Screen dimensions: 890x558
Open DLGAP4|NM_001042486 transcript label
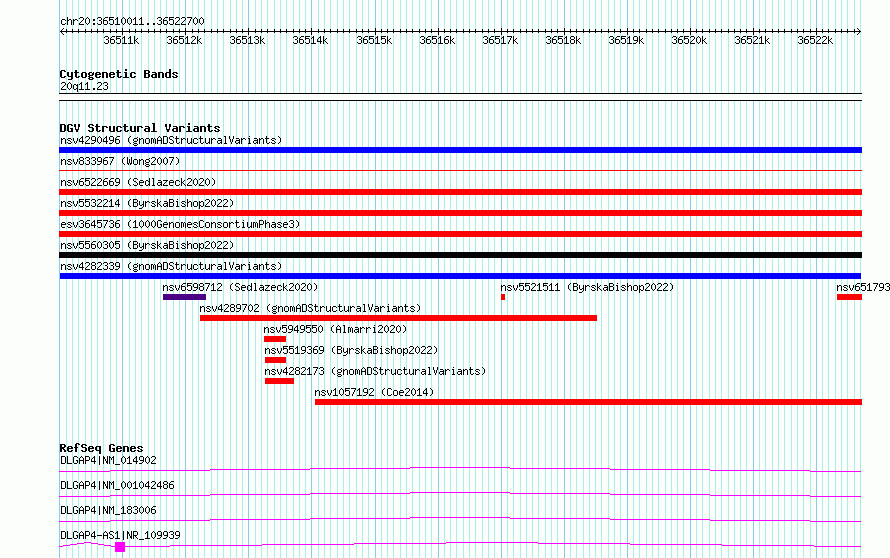point(117,485)
